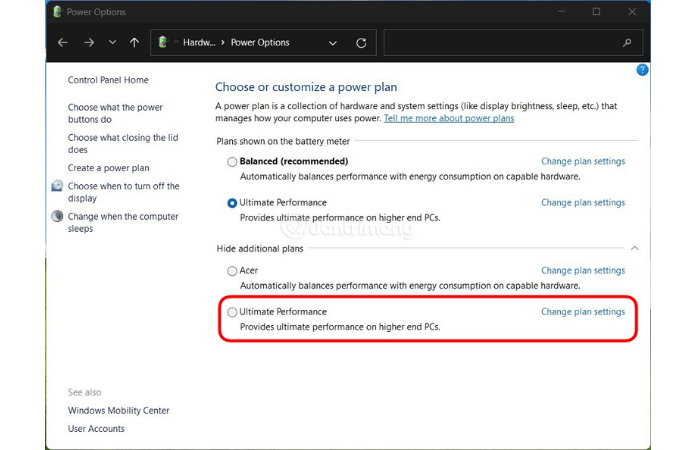The height and width of the screenshot is (450, 696).
Task: Collapse the Hide additional plans section
Action: click(634, 248)
